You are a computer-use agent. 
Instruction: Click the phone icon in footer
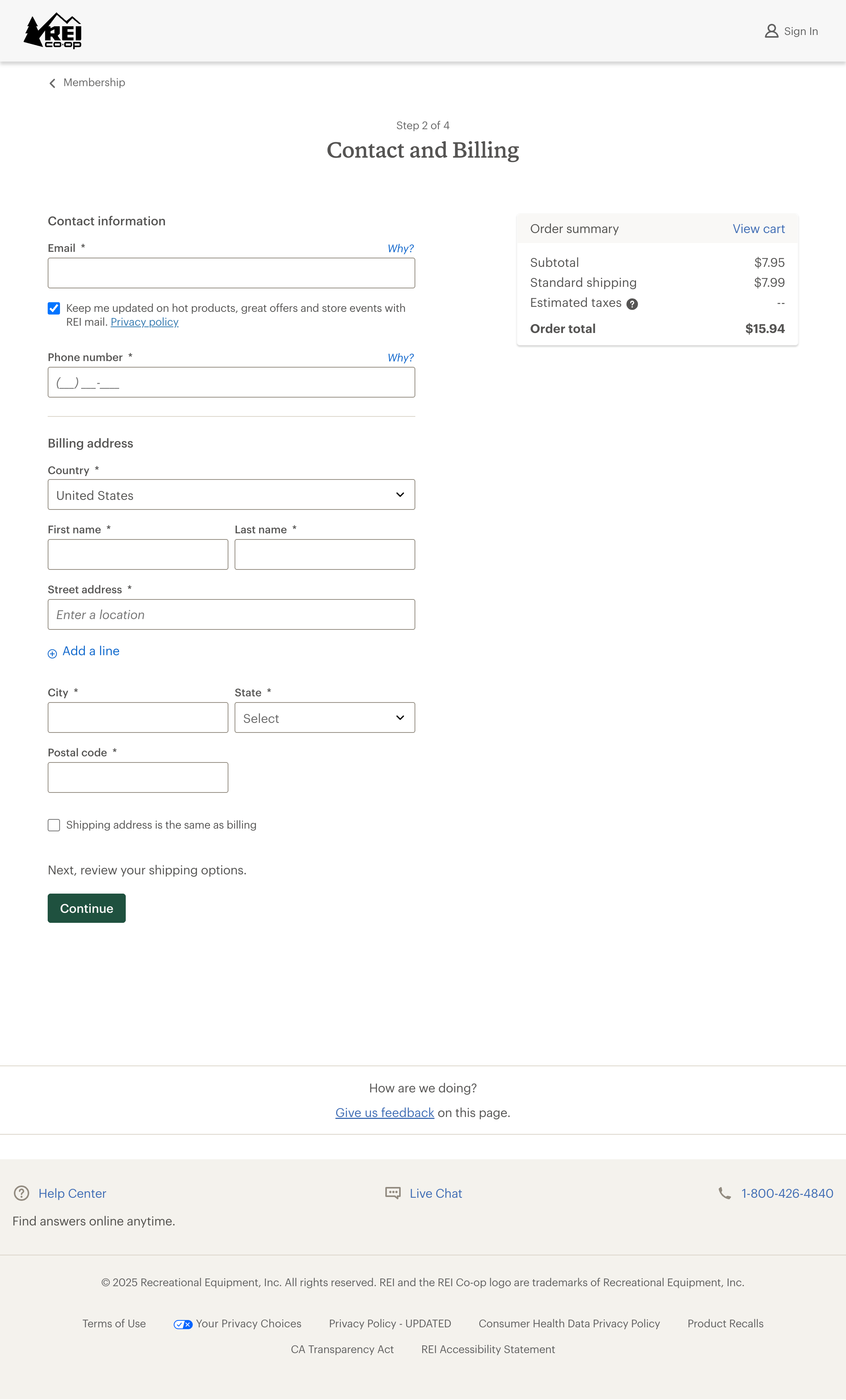tap(724, 1193)
